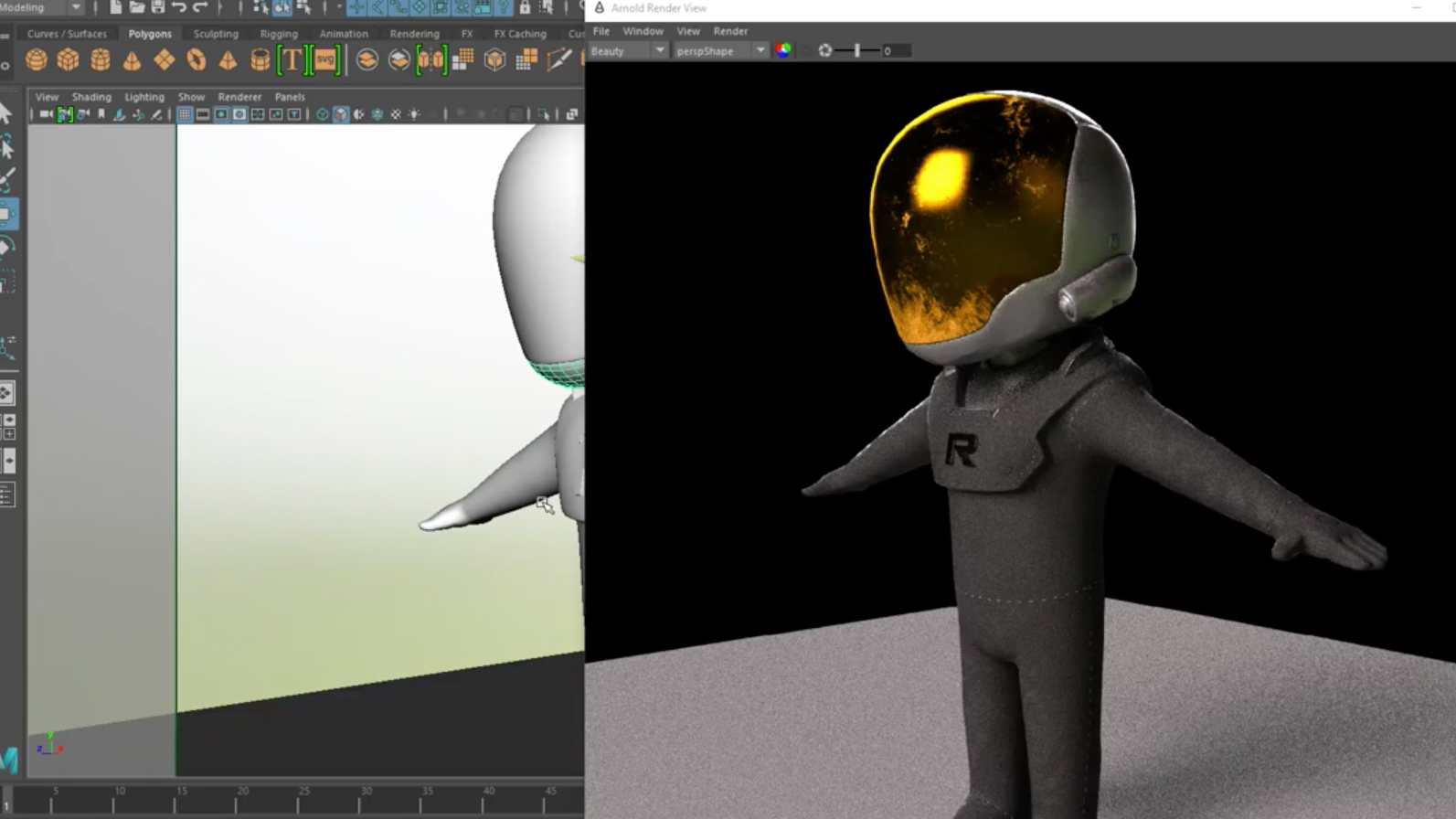Open the FX shelf tab
The image size is (1456, 819).
click(467, 34)
